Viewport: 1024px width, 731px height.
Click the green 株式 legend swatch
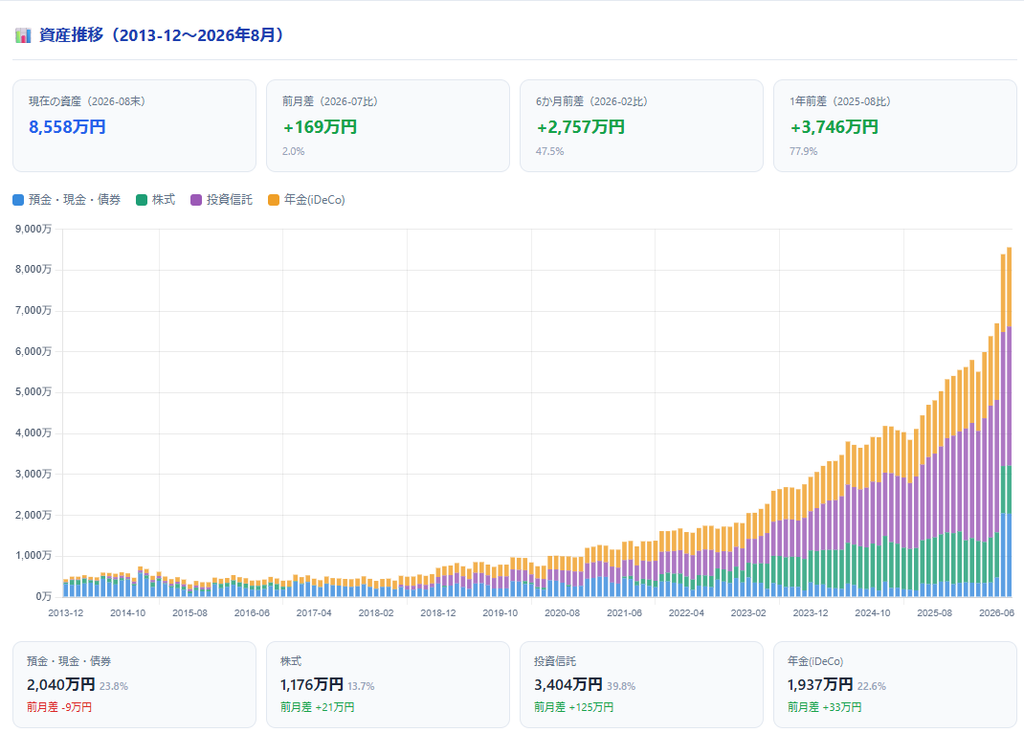click(142, 200)
